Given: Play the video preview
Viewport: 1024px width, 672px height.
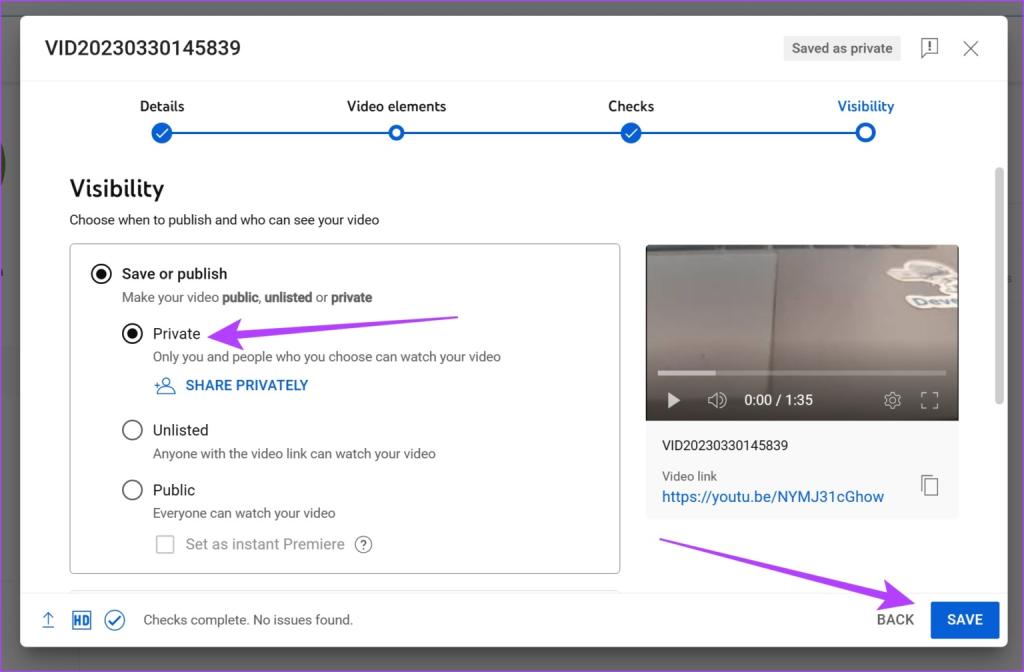Looking at the screenshot, I should coord(673,400).
